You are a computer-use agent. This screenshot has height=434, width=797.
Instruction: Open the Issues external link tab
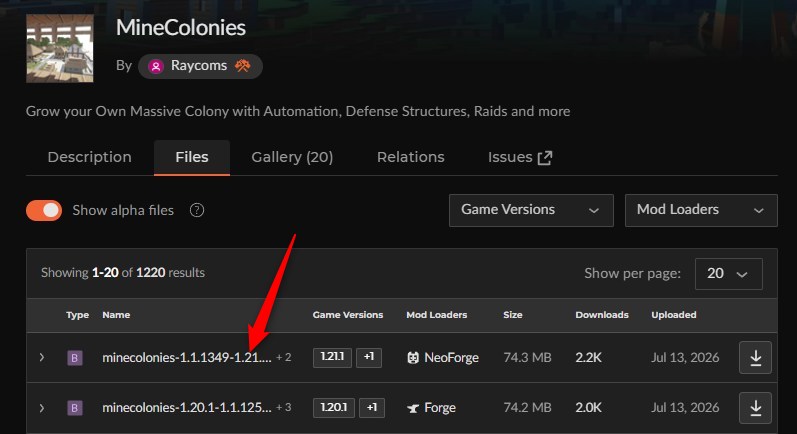click(x=520, y=157)
